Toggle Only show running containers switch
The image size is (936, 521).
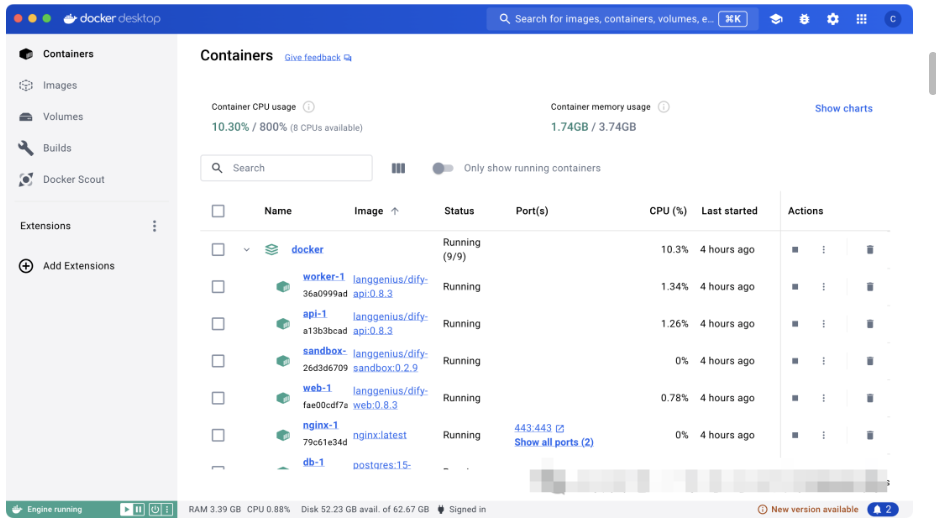tap(442, 168)
